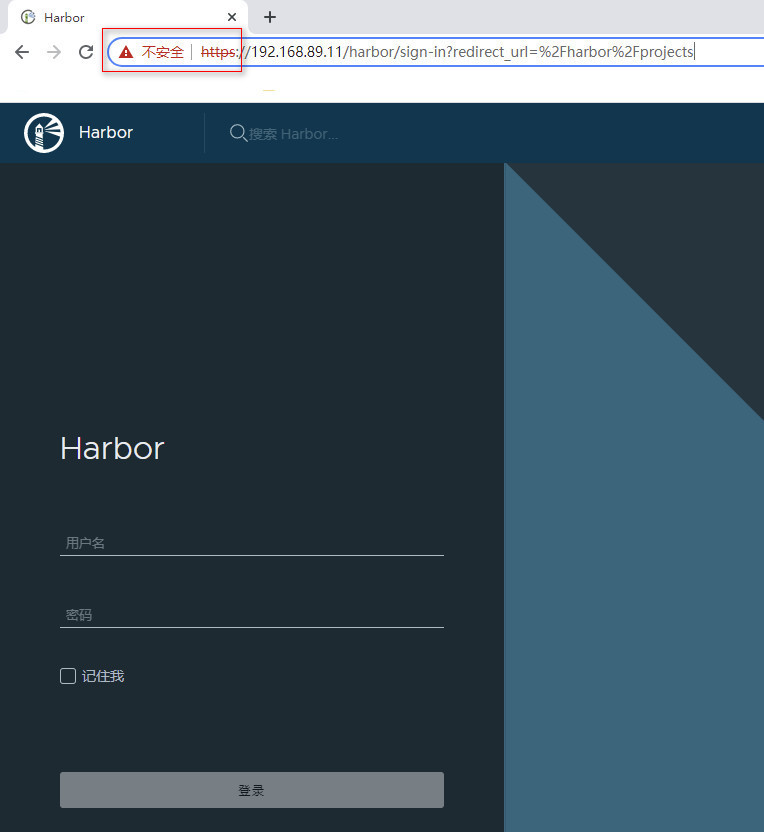Image resolution: width=764 pixels, height=832 pixels.
Task: Click the browser forward arrow
Action: [54, 52]
